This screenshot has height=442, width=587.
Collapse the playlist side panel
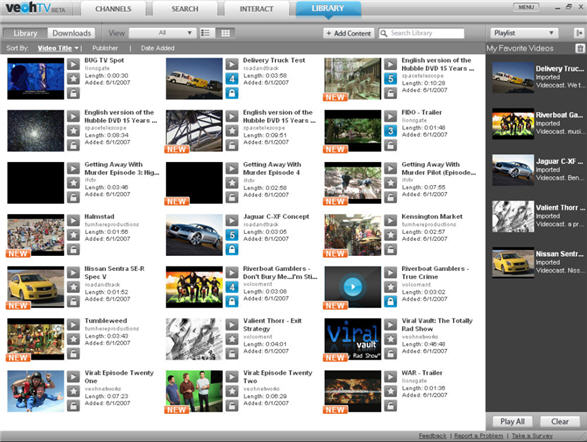[579, 33]
